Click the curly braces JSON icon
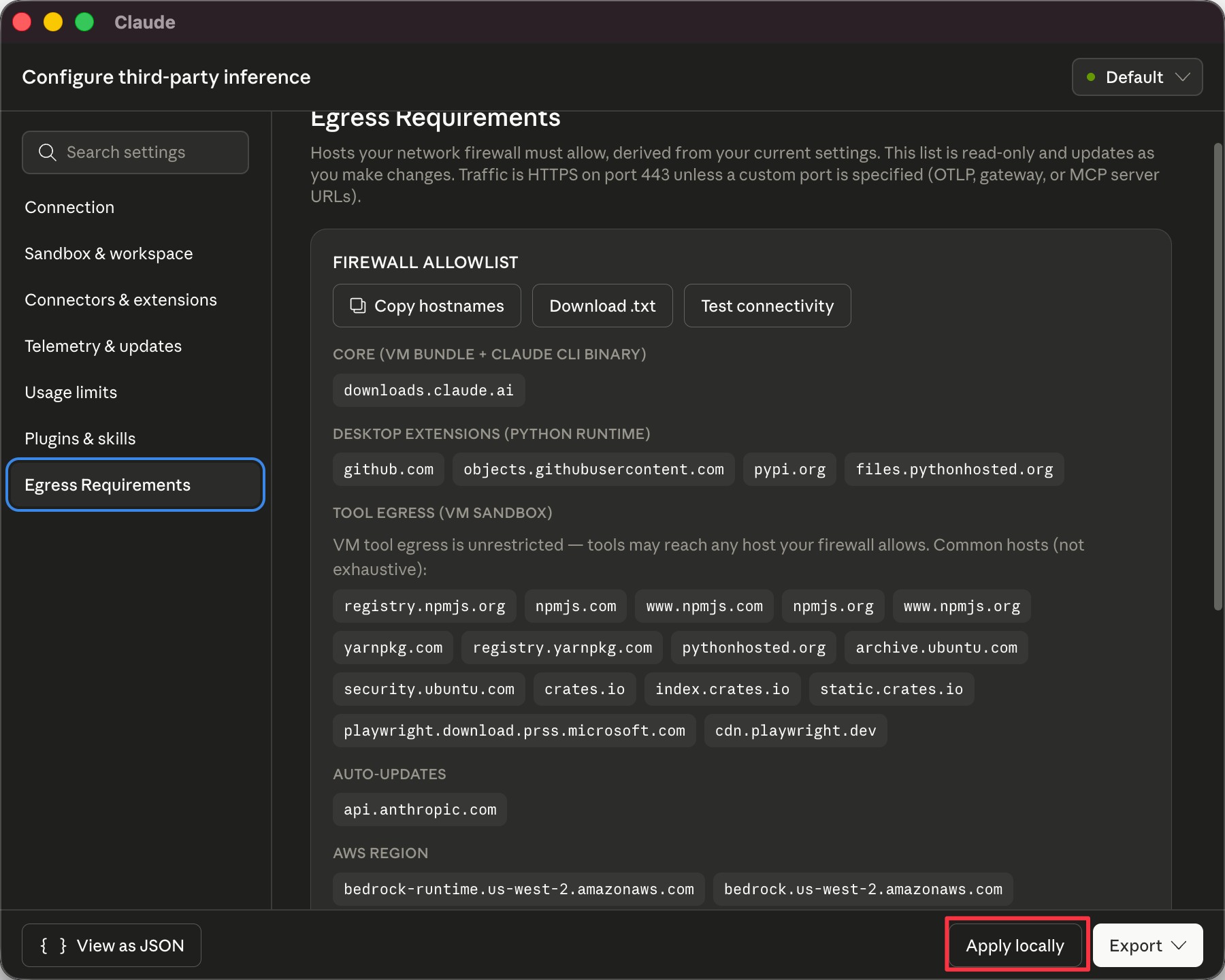Screen dimensions: 1225x980 (53, 945)
